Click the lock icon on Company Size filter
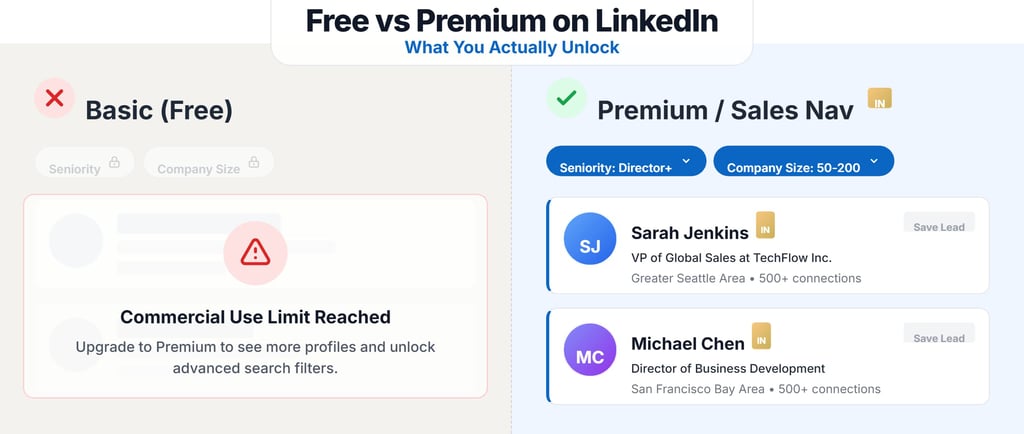The width and height of the screenshot is (1024, 434). pos(254,162)
